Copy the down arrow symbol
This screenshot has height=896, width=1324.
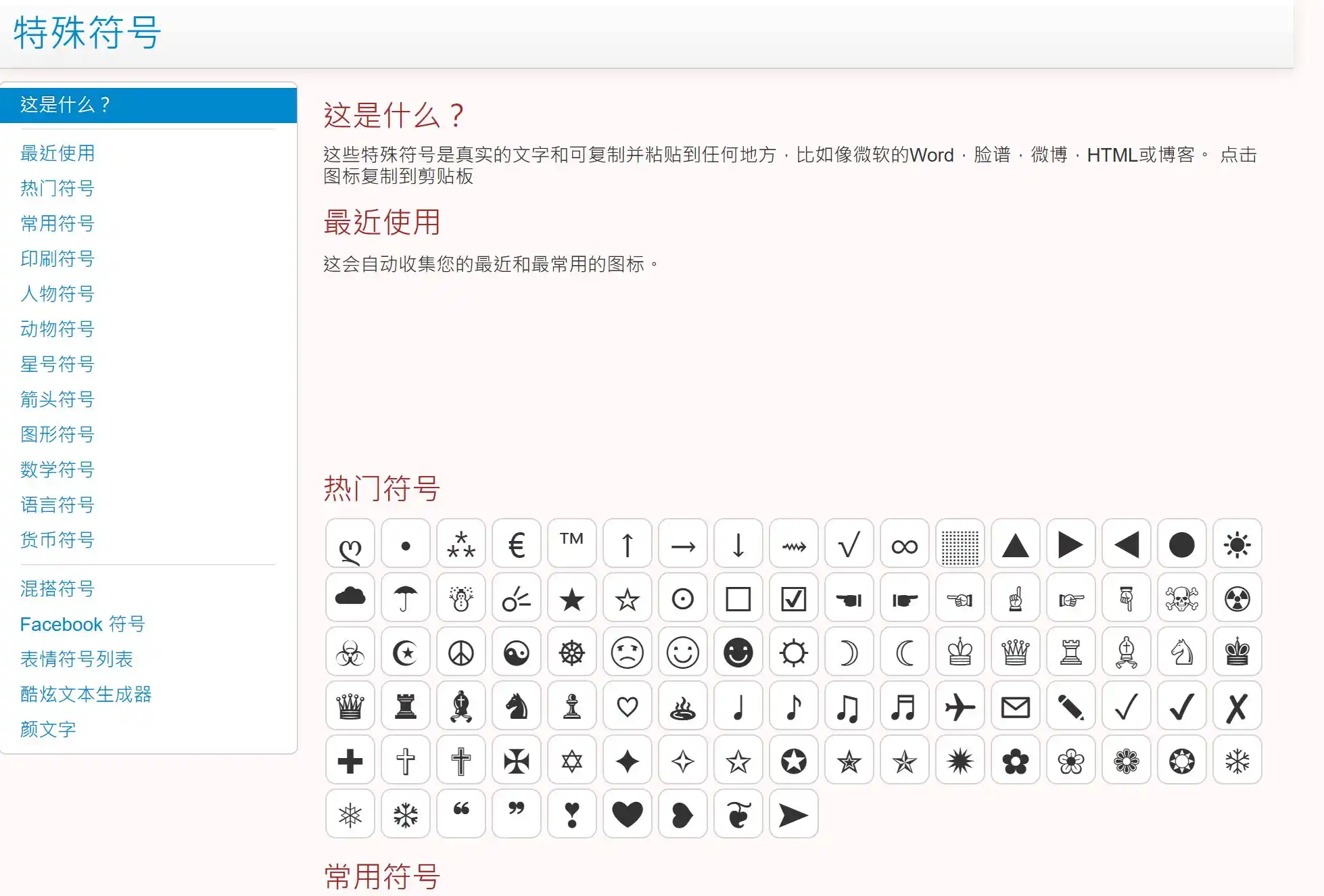pos(738,544)
